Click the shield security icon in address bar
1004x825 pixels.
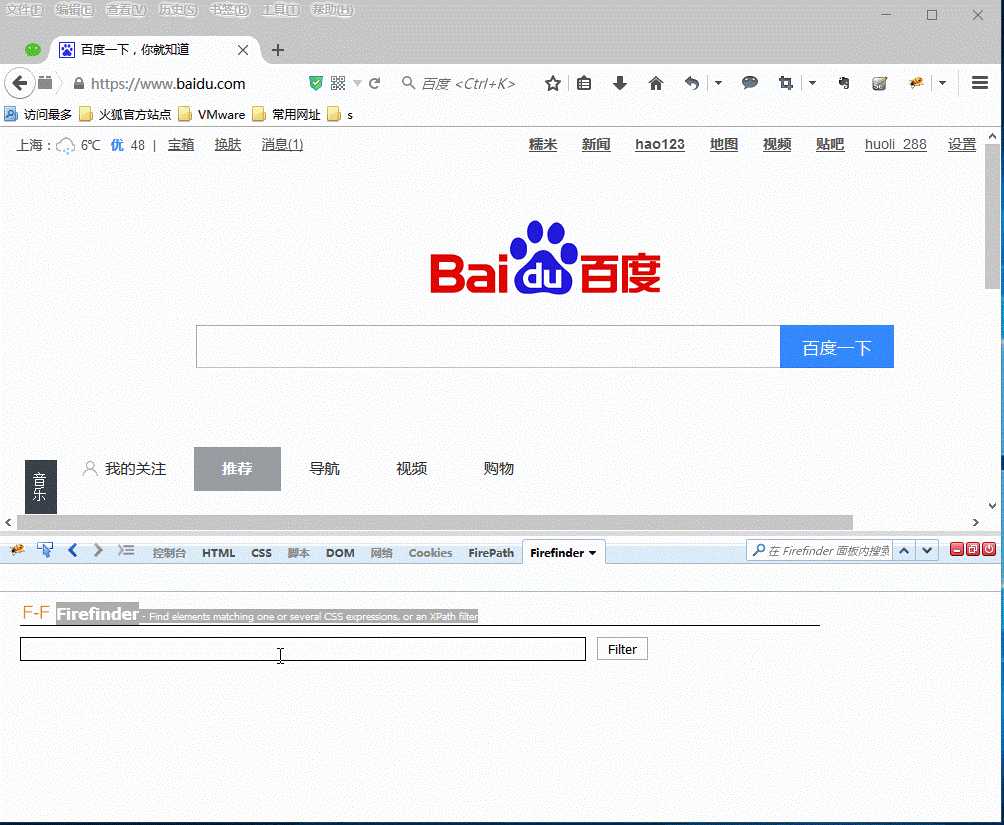pos(316,83)
